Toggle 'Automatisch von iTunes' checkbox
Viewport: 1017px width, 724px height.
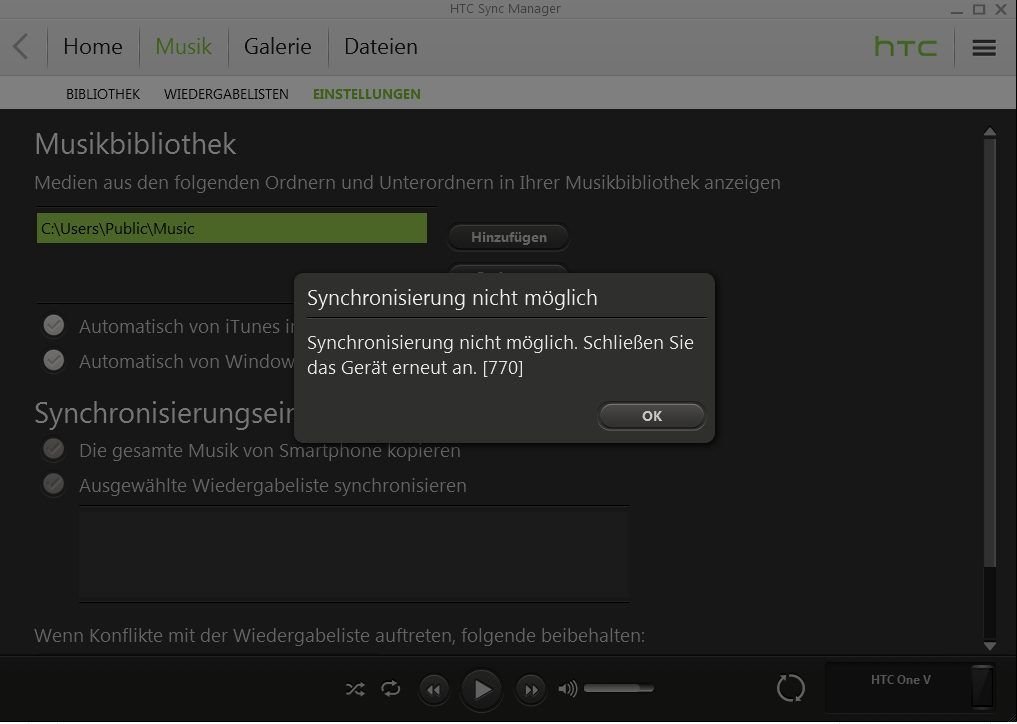[54, 326]
